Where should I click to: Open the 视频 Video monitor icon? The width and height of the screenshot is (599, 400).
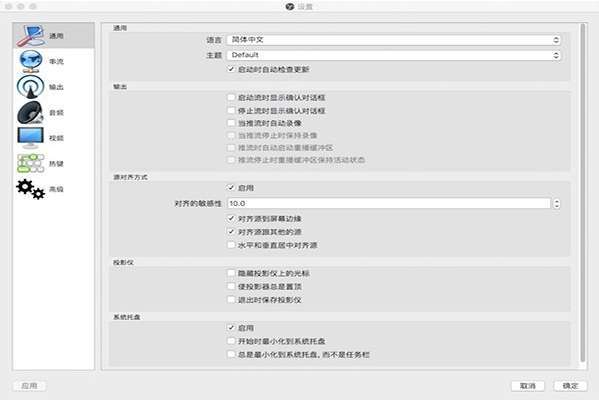coord(31,138)
